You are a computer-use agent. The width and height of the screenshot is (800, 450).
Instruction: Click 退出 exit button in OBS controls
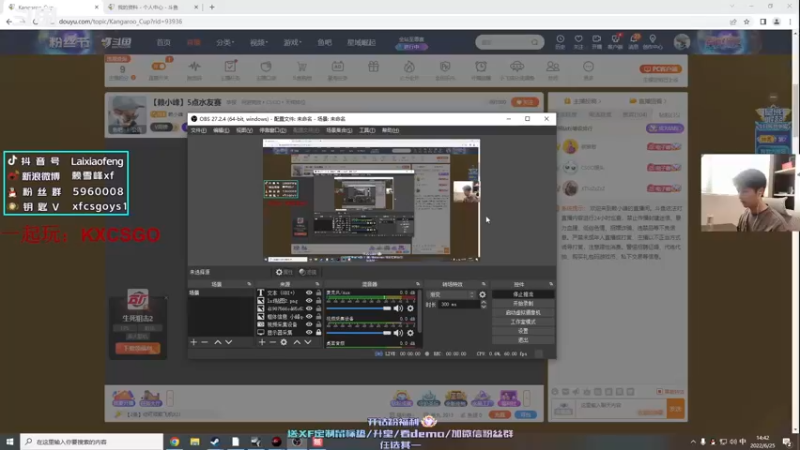523,340
